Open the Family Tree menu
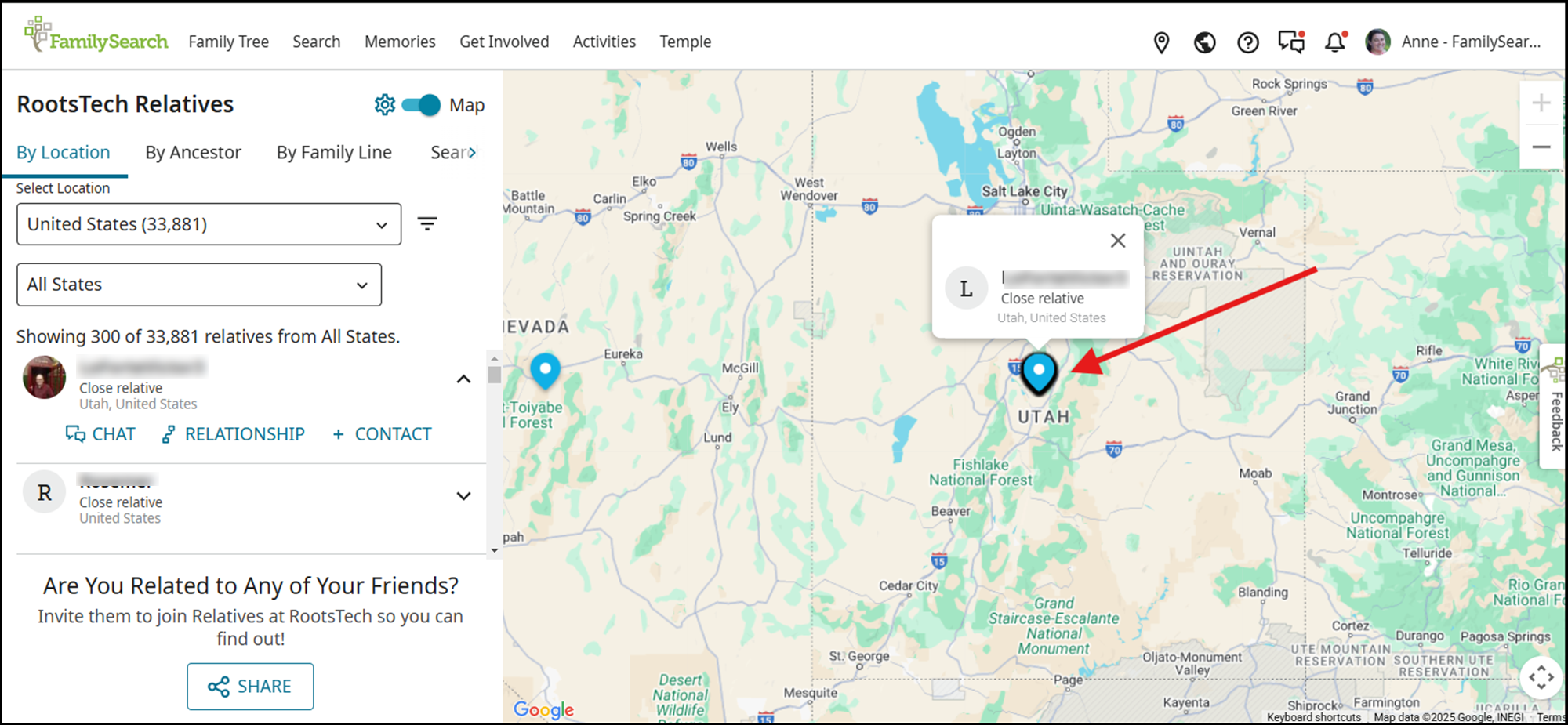Image resolution: width=1568 pixels, height=725 pixels. point(229,42)
